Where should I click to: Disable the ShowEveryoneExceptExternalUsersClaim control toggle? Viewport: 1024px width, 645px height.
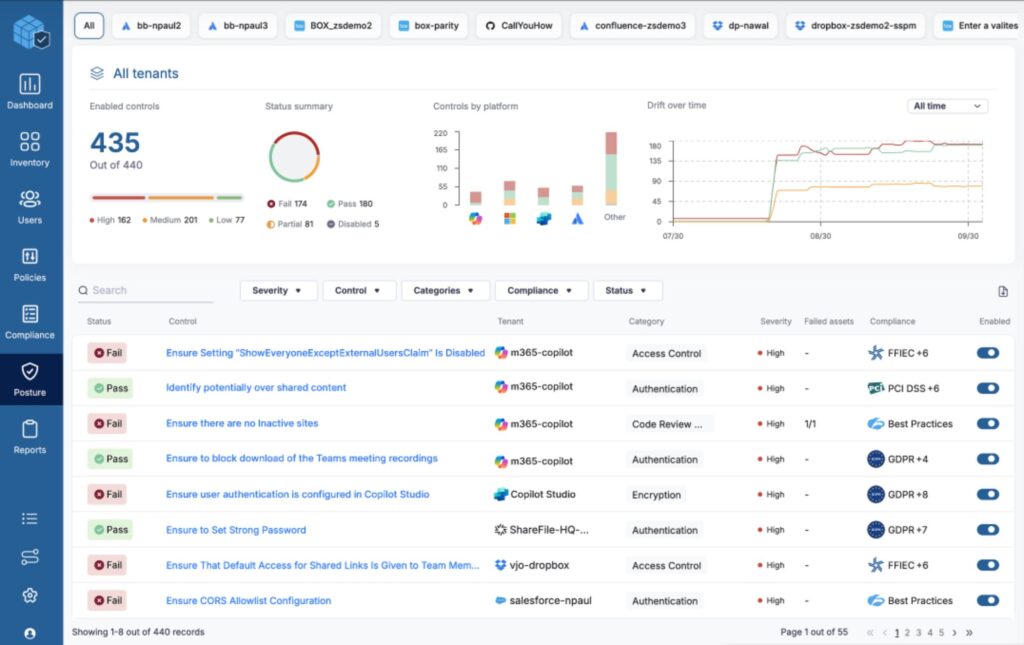[x=987, y=353]
